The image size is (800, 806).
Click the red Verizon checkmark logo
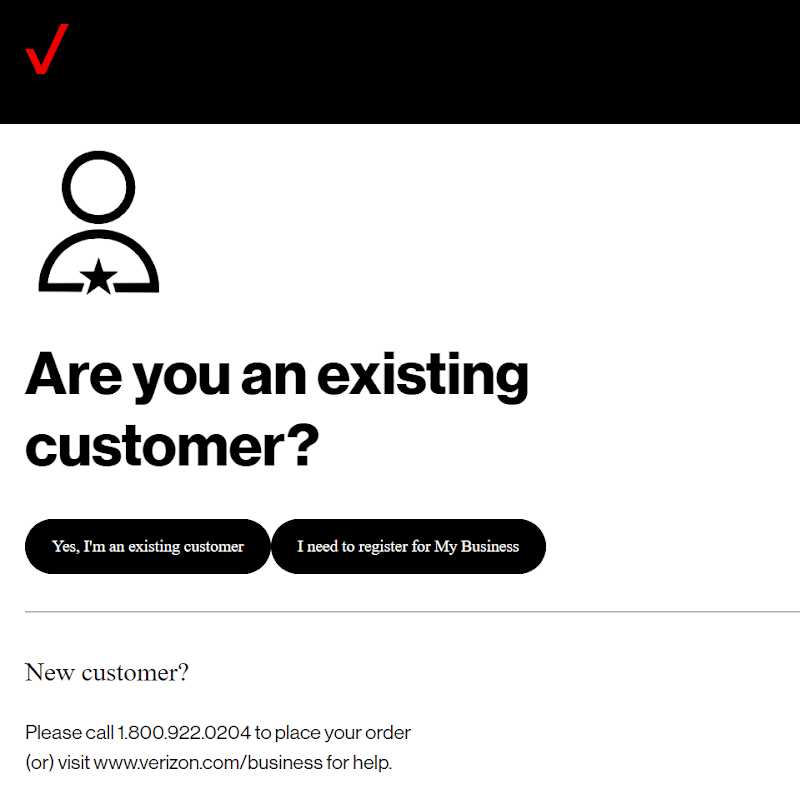(x=47, y=49)
